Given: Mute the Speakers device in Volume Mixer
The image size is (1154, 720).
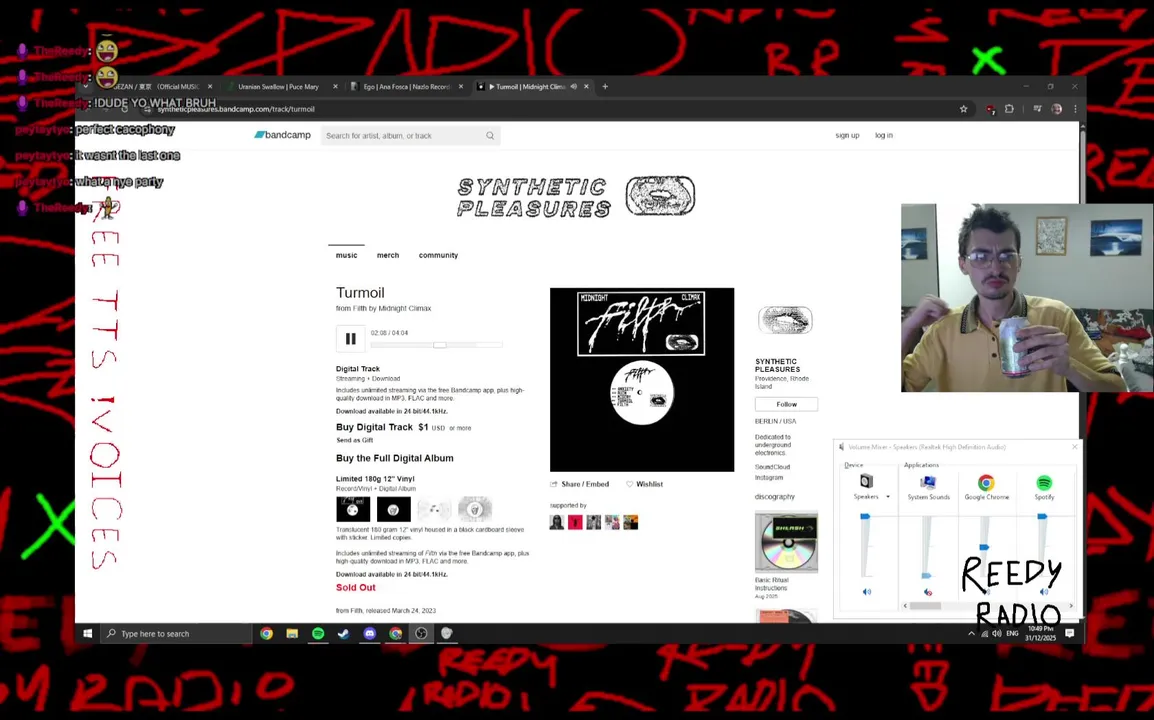Looking at the screenshot, I should [867, 592].
